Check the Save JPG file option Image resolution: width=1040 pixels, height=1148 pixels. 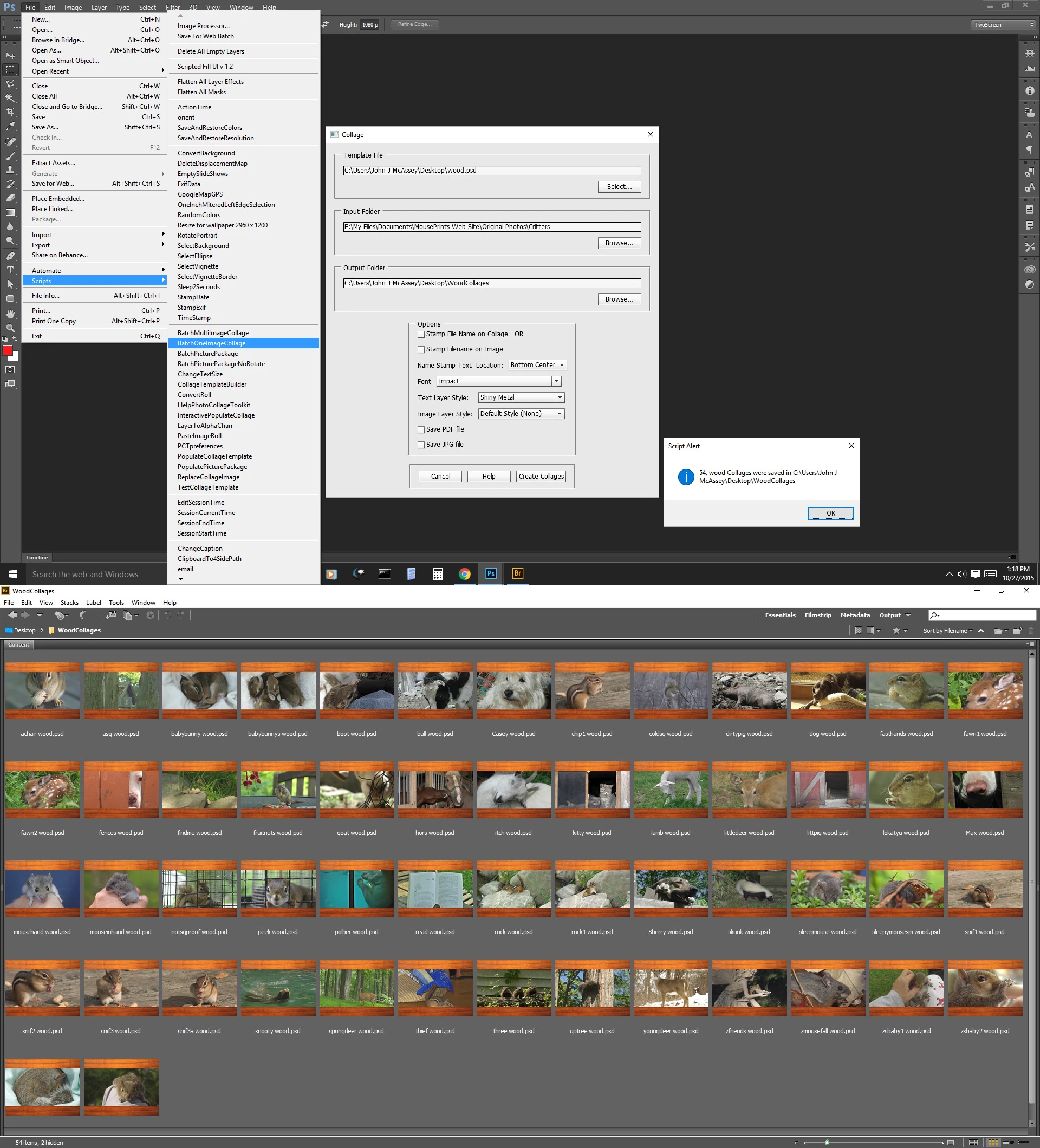pos(421,445)
